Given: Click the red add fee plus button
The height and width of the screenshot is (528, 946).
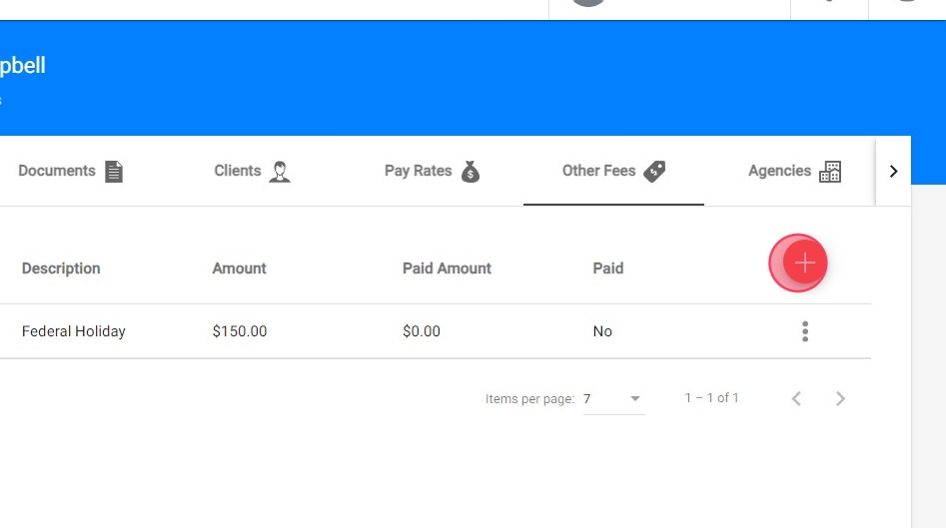Looking at the screenshot, I should tap(804, 263).
